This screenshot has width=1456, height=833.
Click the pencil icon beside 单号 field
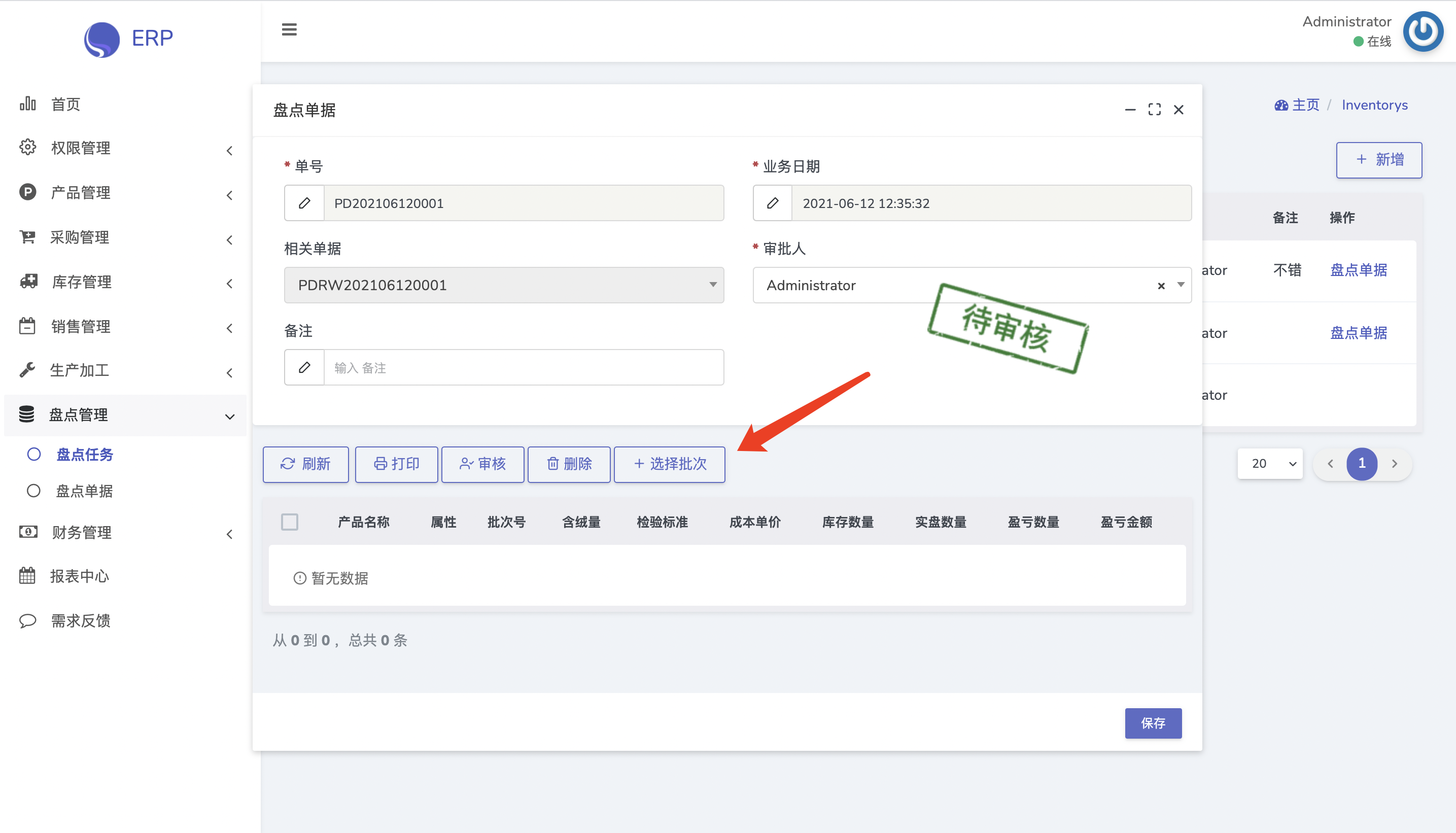(304, 203)
